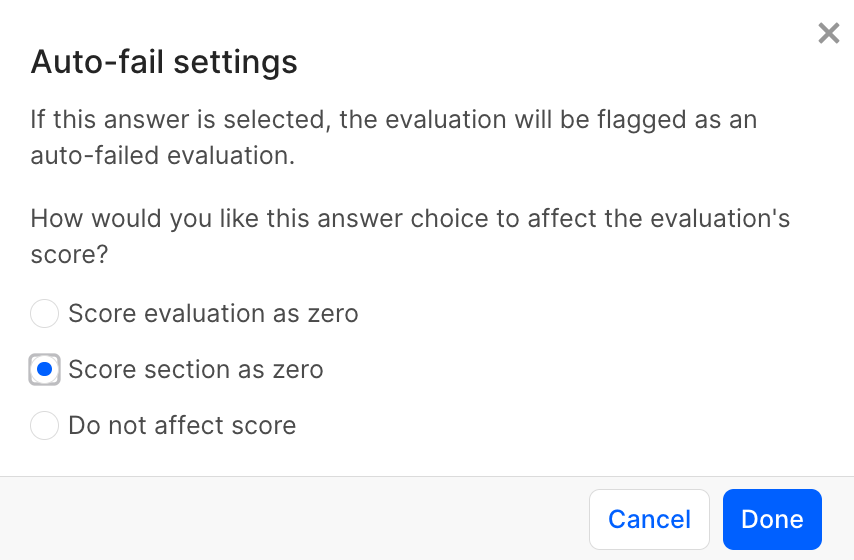Pick the Do not affect score radio button
This screenshot has height=560, width=854.
coord(44,426)
